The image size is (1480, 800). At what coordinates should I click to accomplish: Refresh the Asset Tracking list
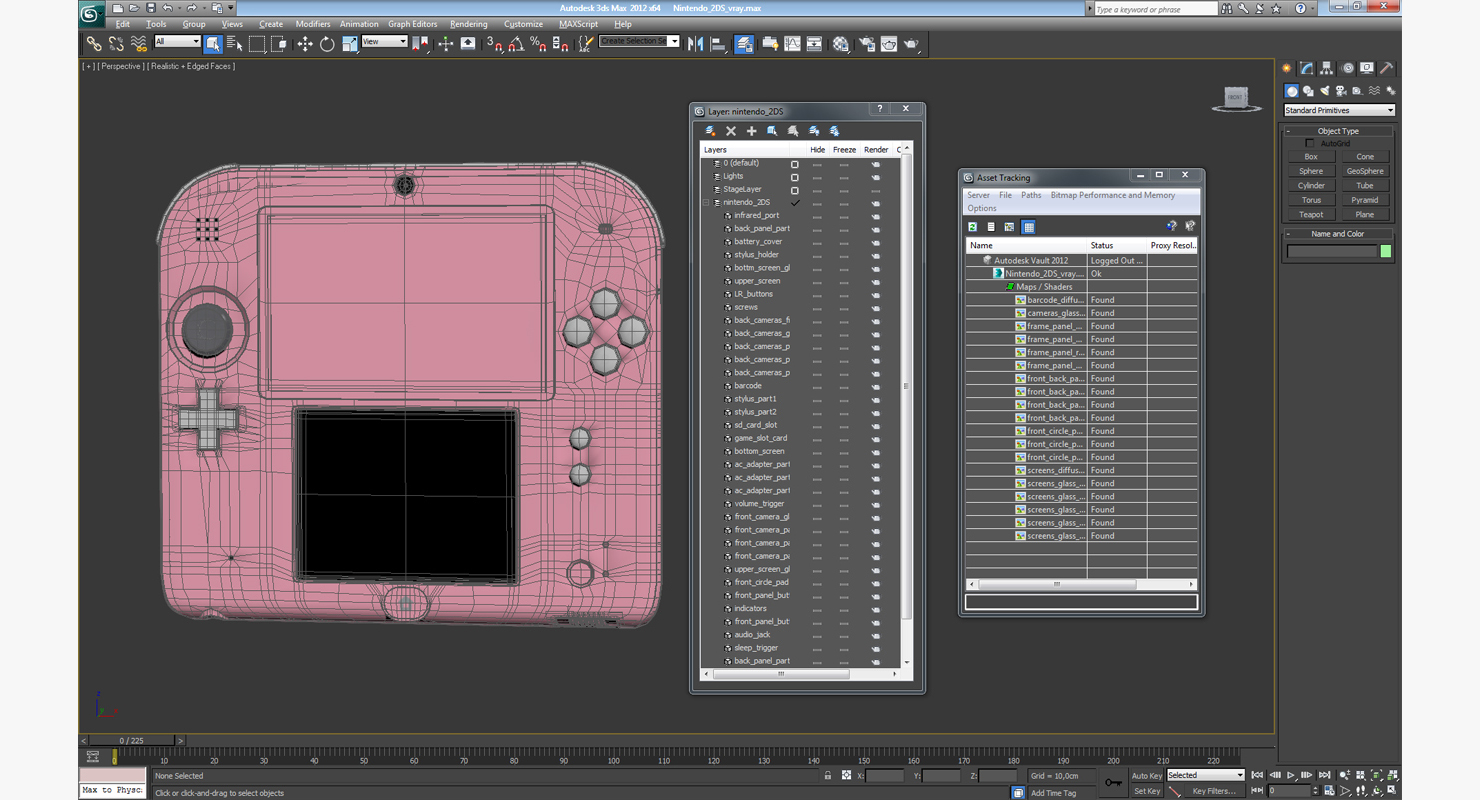tap(972, 227)
